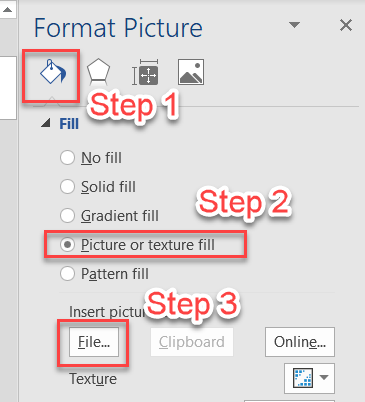The width and height of the screenshot is (365, 402).
Task: Click the Format Picture pane title
Action: pos(118,27)
